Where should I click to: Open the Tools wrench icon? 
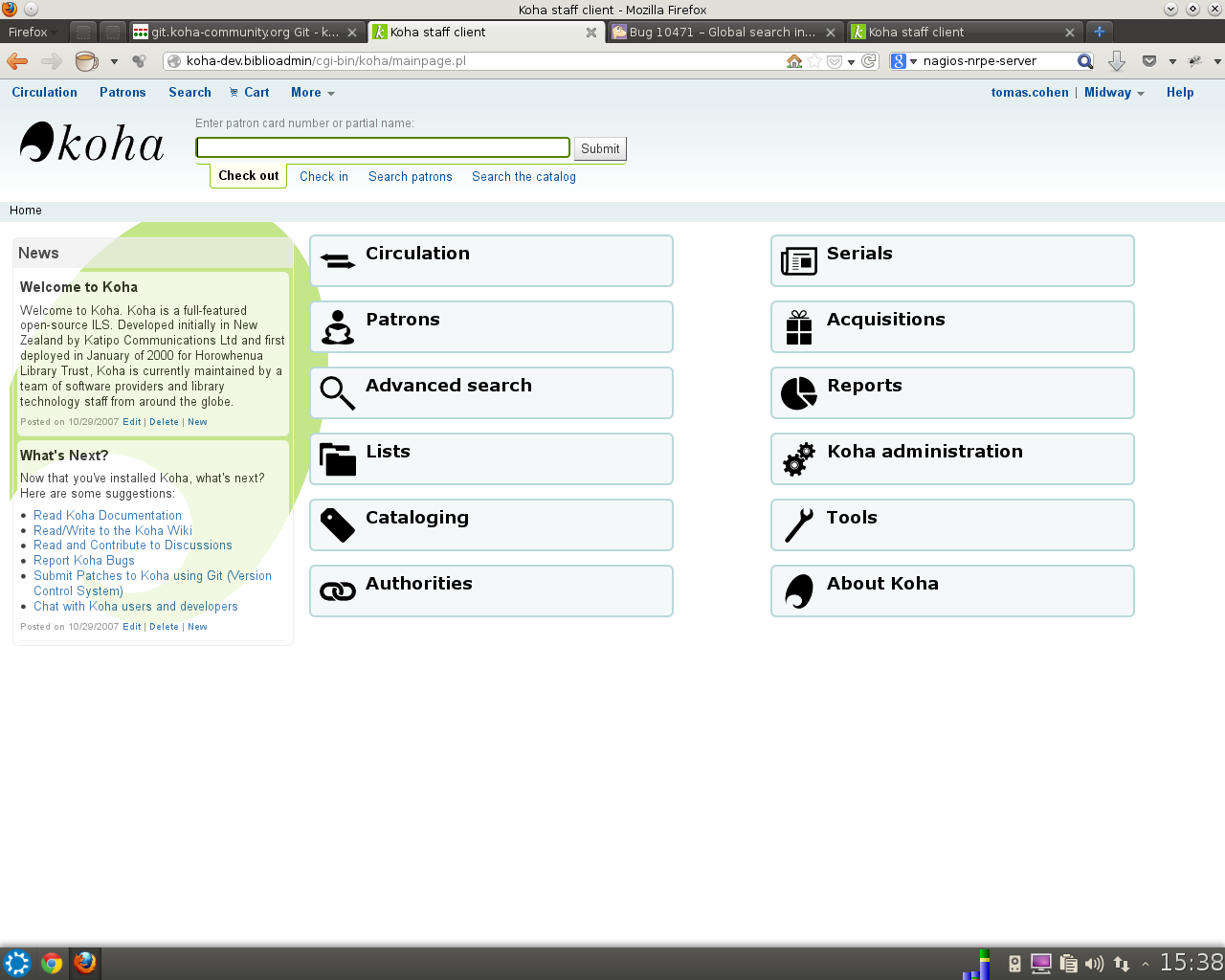click(798, 525)
